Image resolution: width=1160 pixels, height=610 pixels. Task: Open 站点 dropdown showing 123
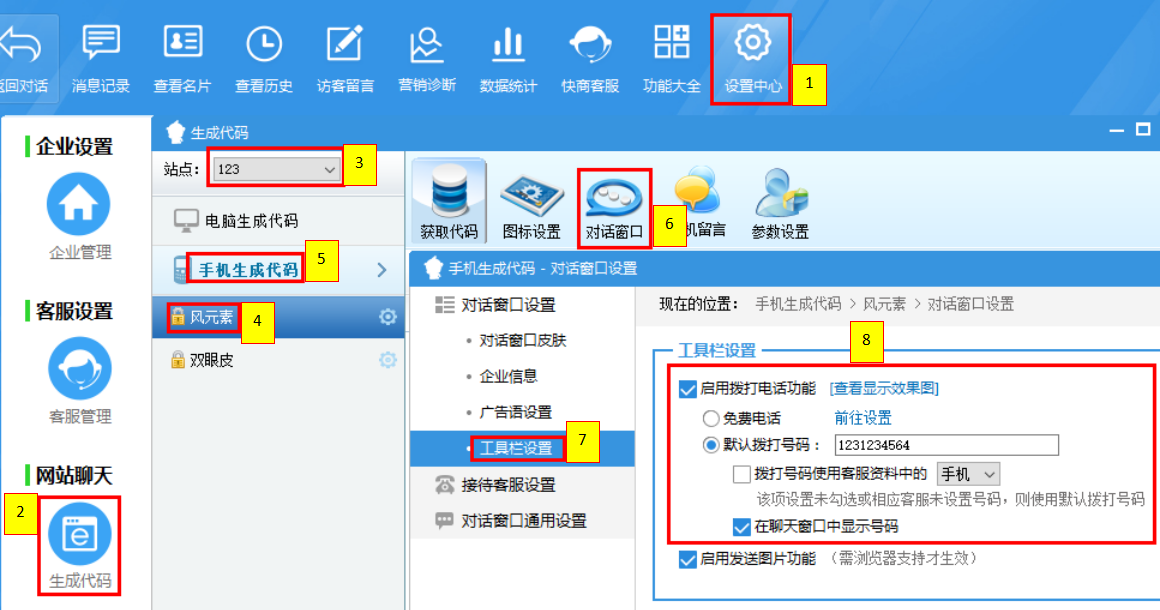[275, 169]
